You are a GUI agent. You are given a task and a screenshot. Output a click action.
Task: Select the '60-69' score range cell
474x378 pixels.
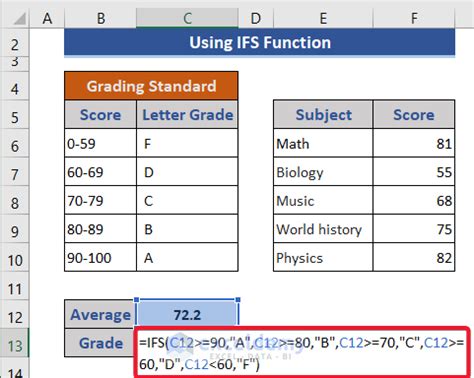coord(100,172)
